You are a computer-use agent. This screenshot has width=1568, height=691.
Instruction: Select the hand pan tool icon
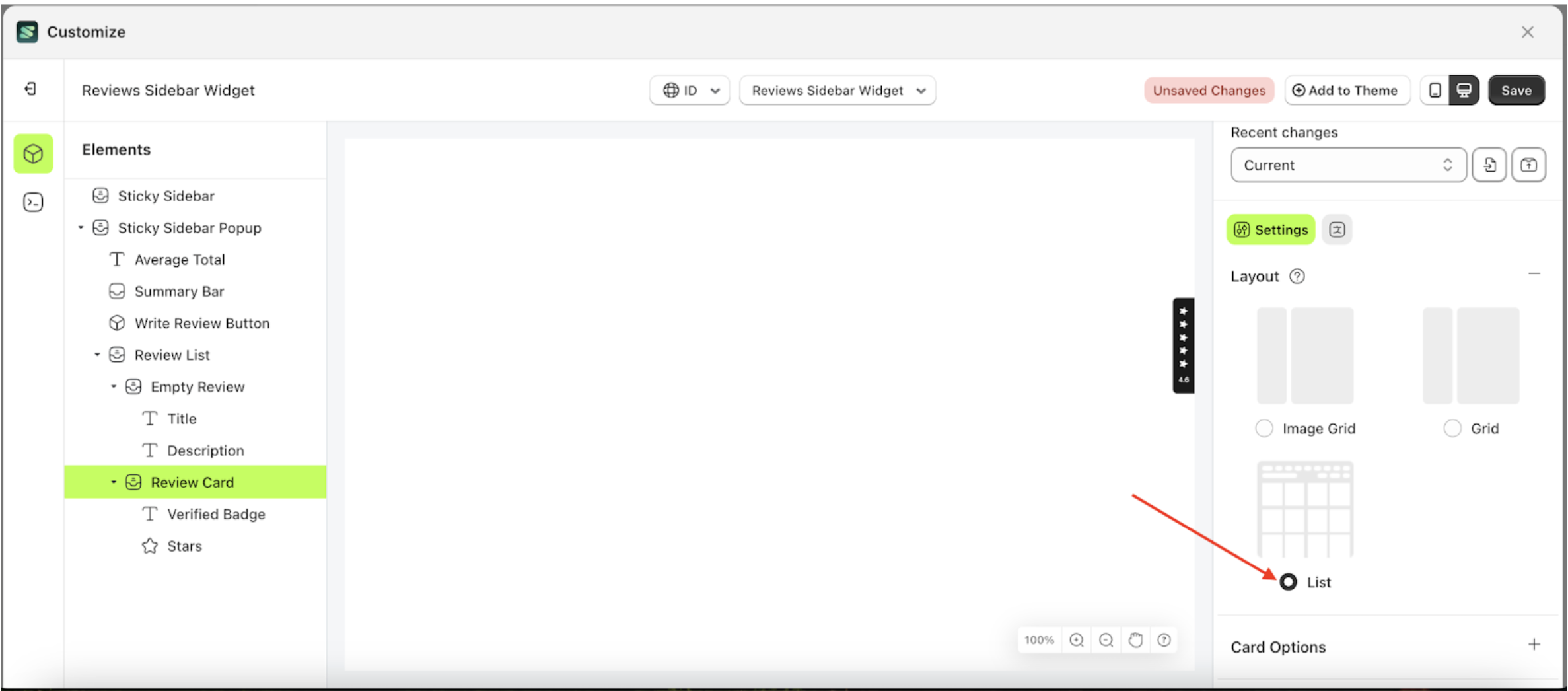click(1136, 639)
